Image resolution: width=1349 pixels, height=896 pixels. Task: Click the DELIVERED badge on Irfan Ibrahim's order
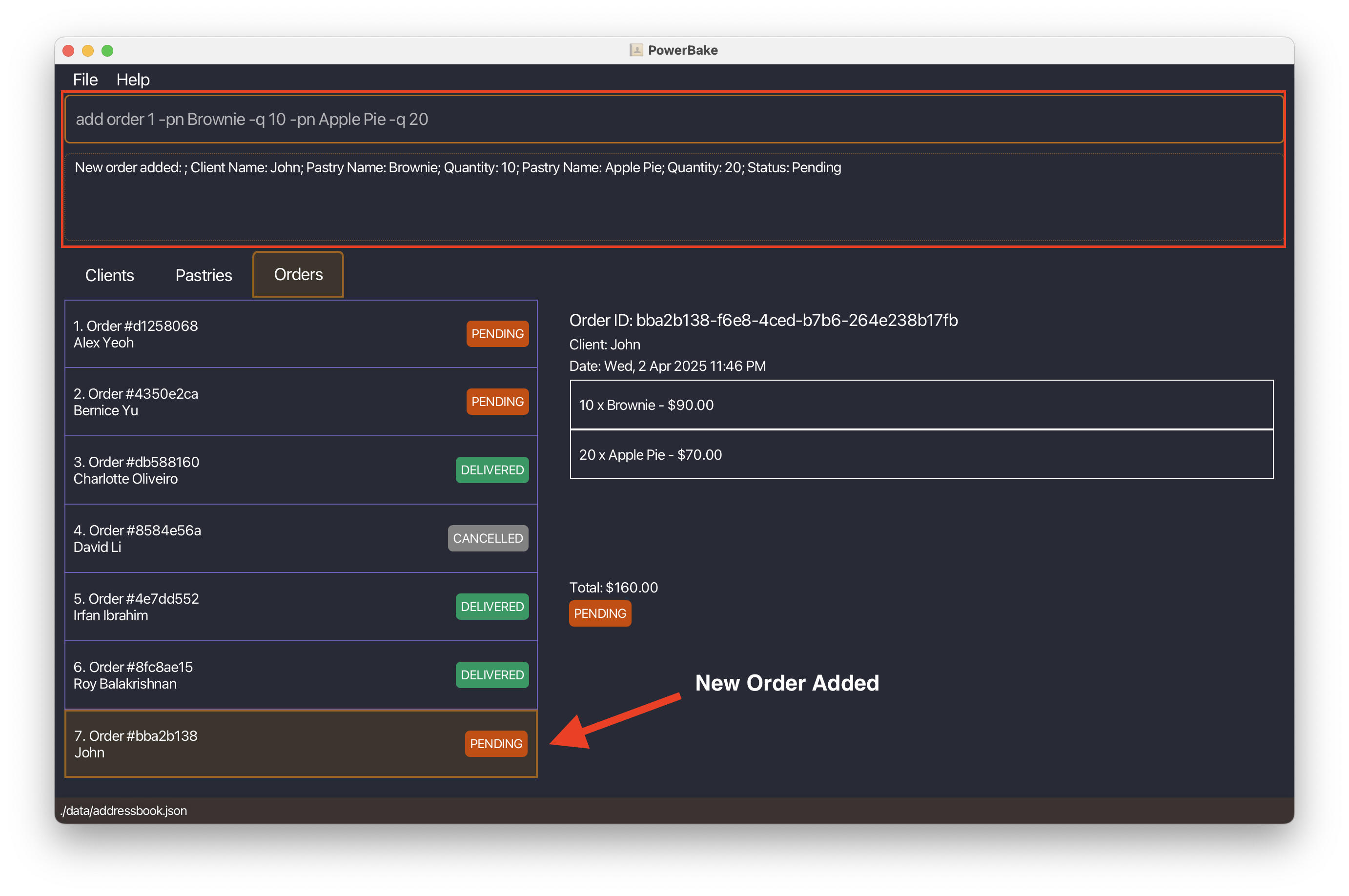[x=491, y=606]
